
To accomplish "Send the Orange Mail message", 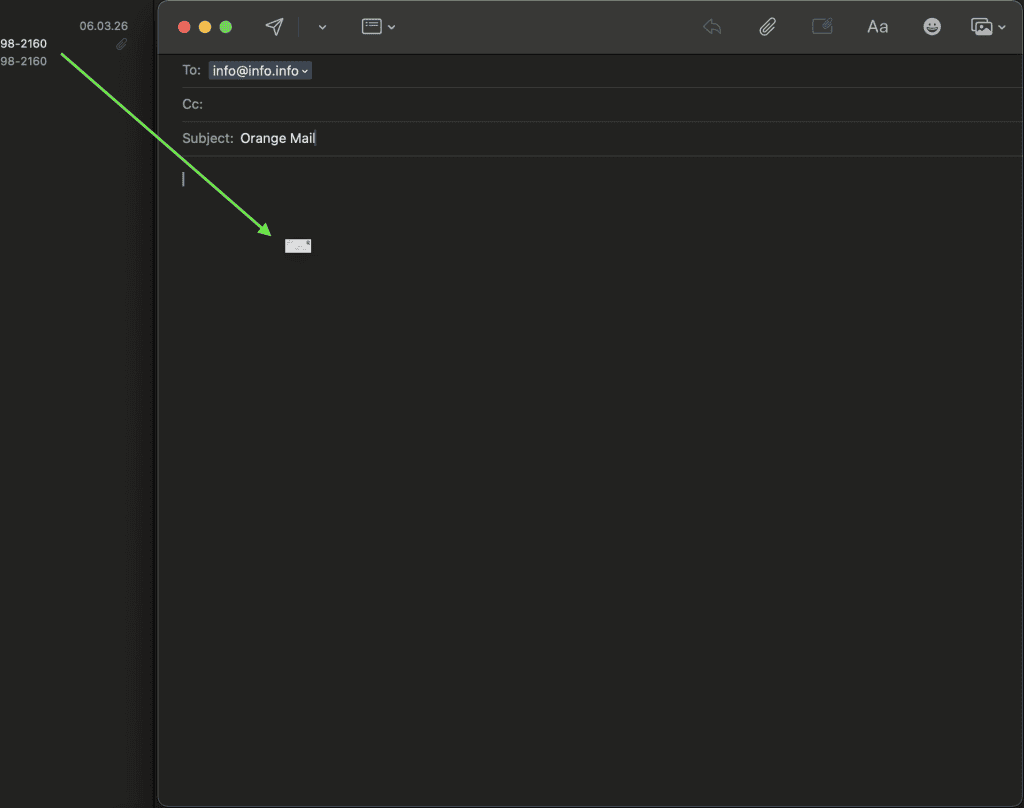I will point(275,26).
